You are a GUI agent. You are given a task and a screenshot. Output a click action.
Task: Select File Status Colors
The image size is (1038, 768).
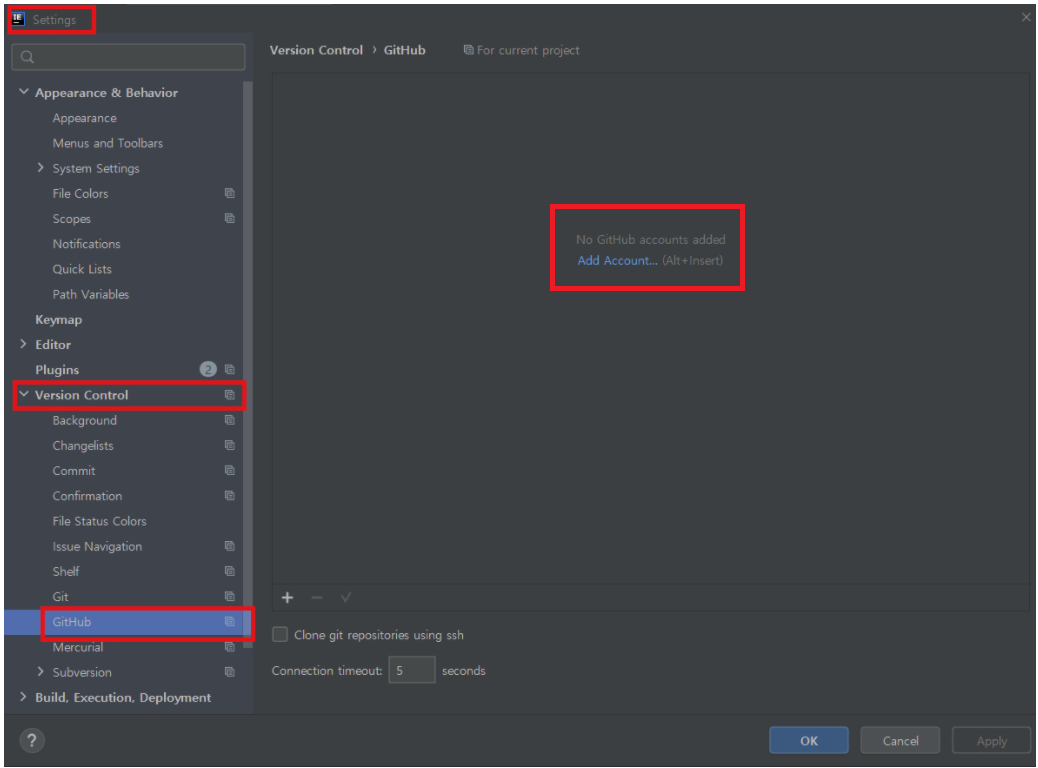click(x=99, y=521)
